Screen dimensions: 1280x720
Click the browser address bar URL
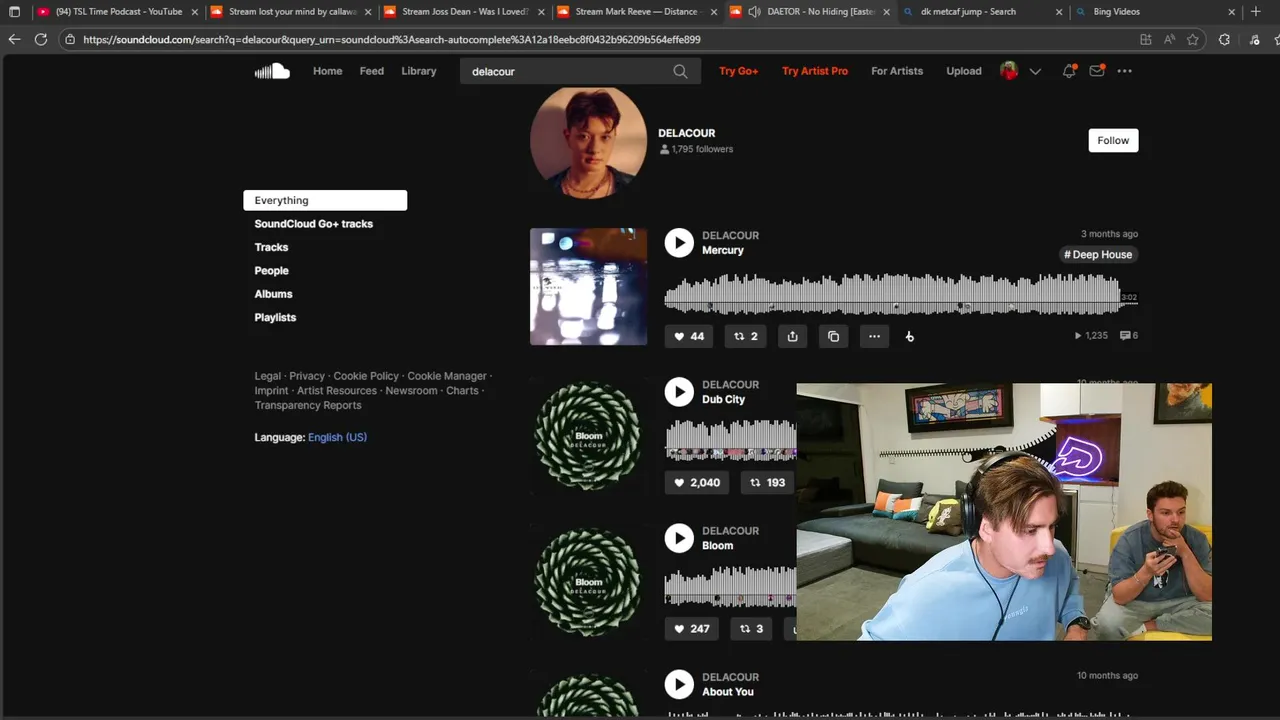(x=391, y=39)
